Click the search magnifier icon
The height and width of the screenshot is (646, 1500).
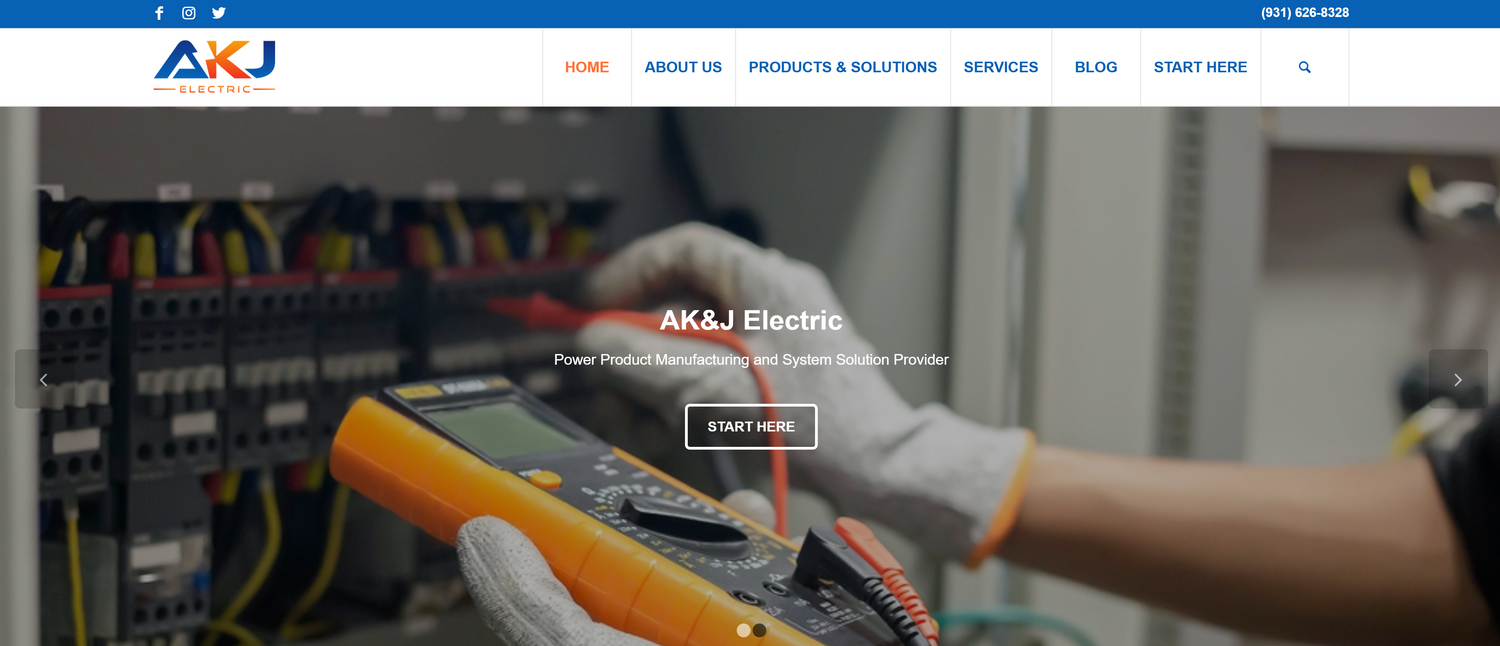[x=1304, y=67]
